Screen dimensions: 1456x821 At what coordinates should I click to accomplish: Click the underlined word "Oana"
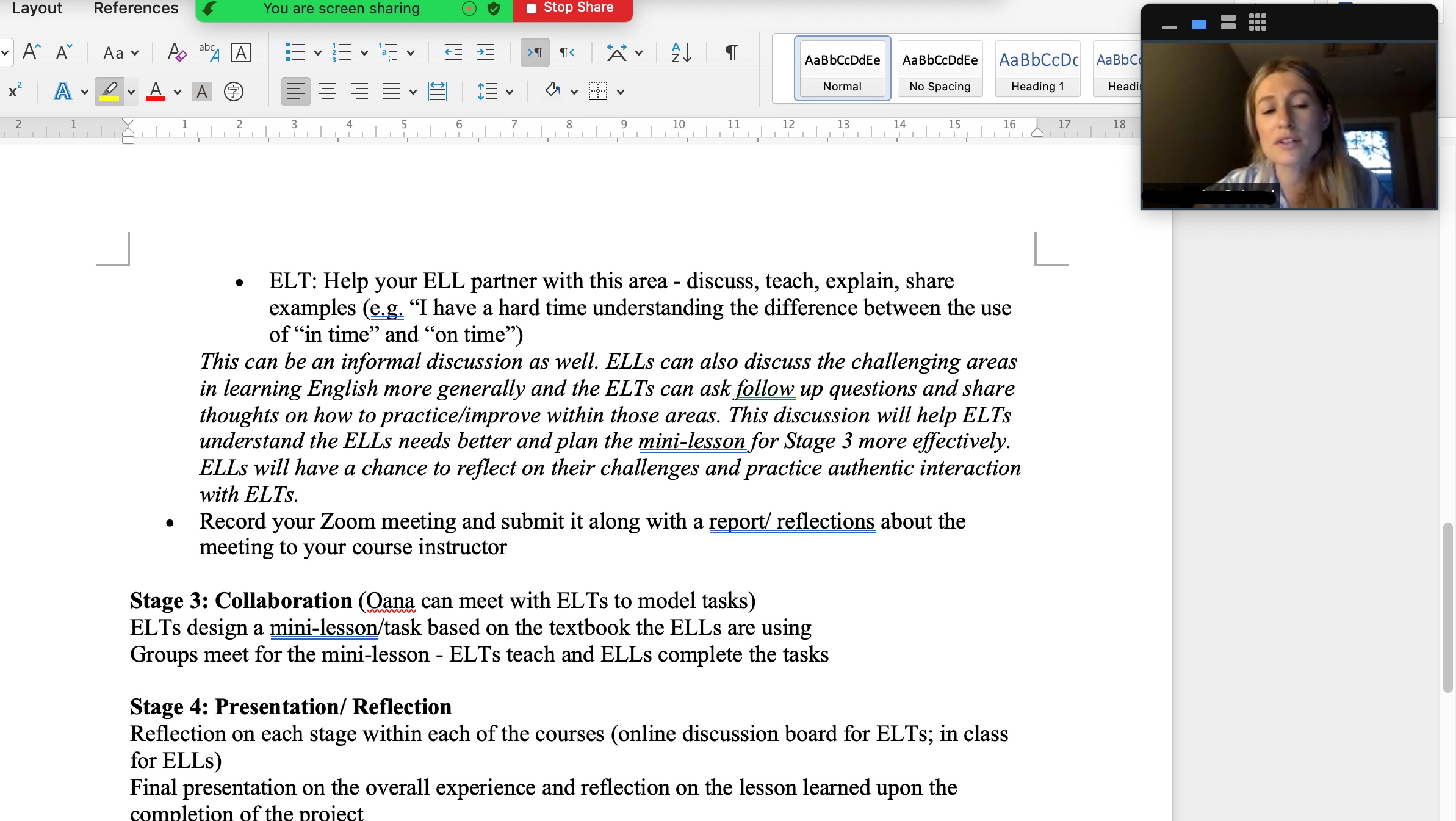[x=390, y=601]
